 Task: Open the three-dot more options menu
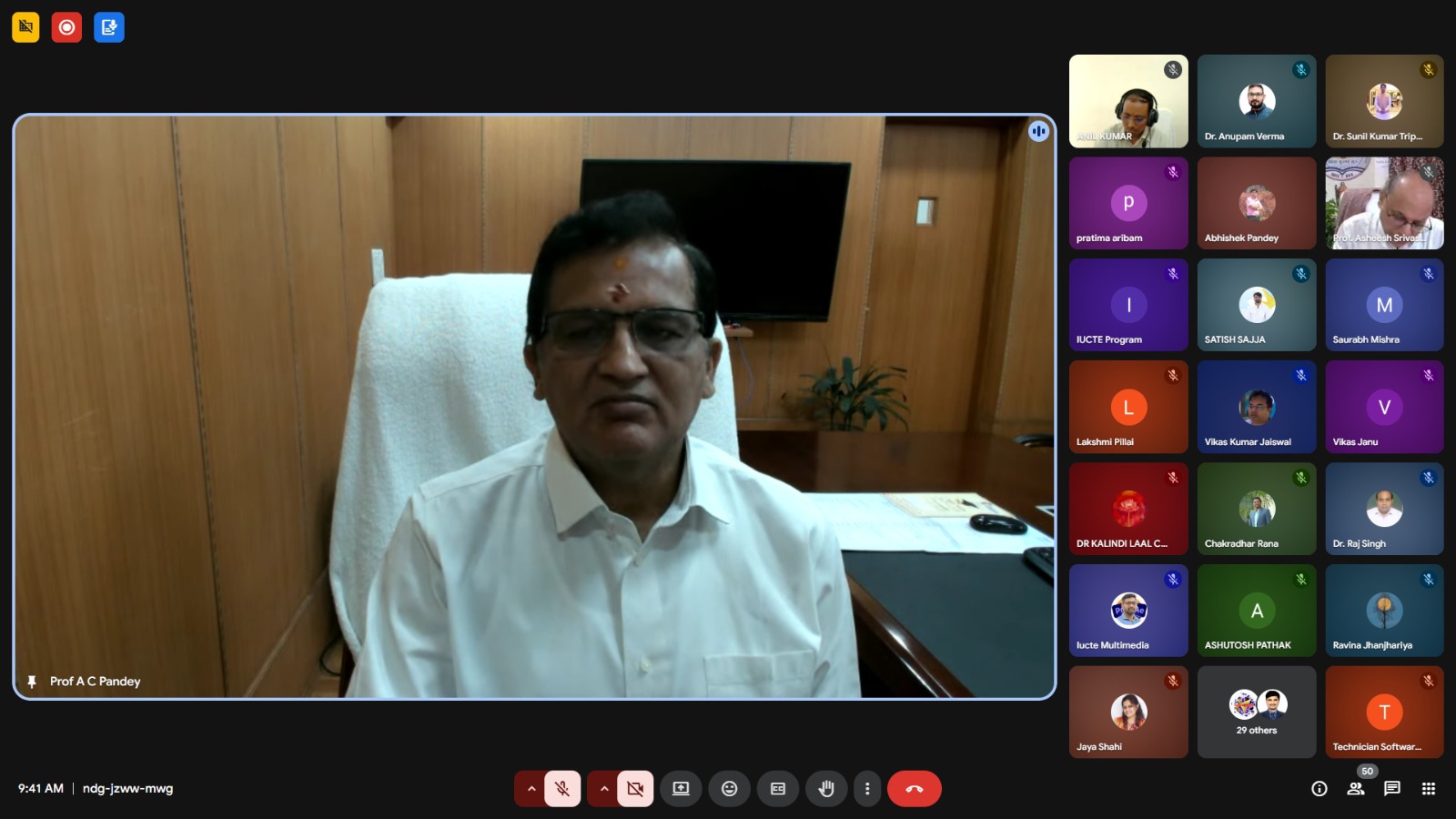866,789
